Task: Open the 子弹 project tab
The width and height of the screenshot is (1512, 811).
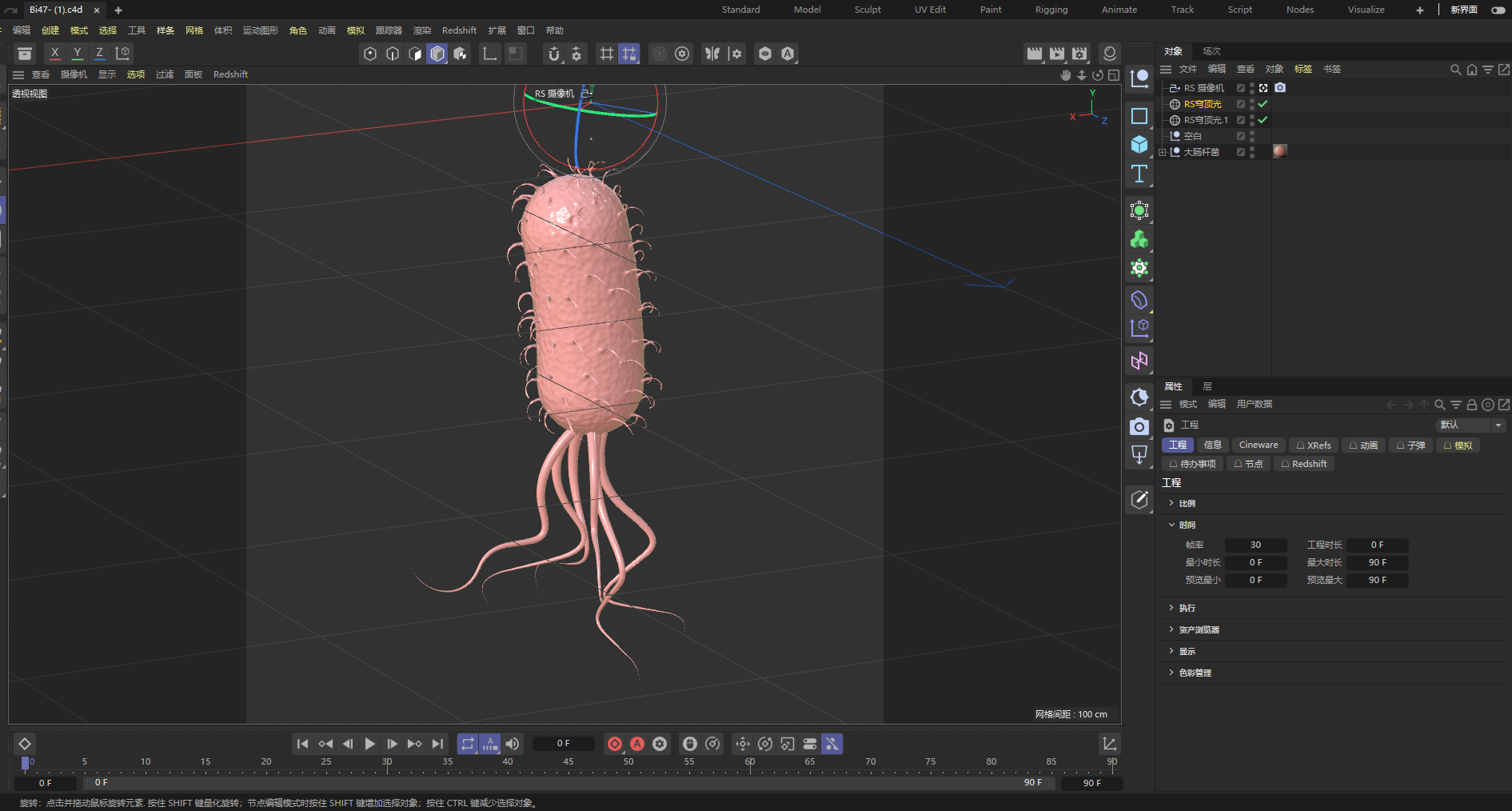Action: click(x=1410, y=445)
